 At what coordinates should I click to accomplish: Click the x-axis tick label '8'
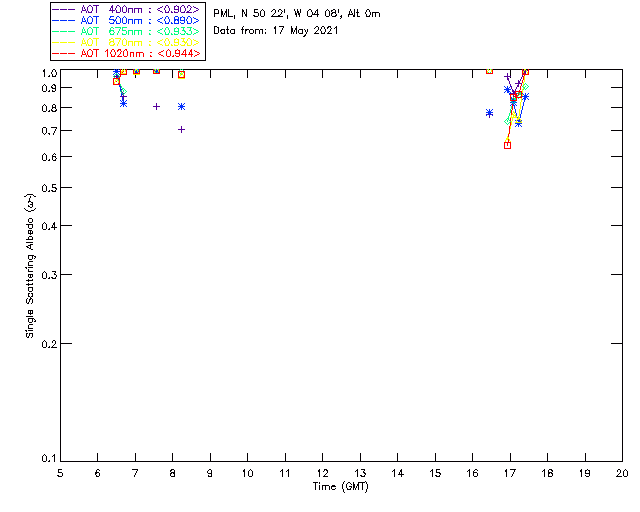click(172, 473)
